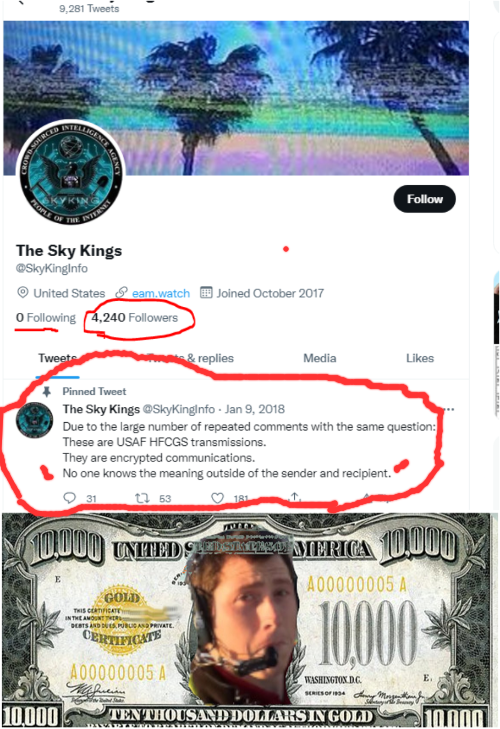Switch to the Media tab

(320, 358)
